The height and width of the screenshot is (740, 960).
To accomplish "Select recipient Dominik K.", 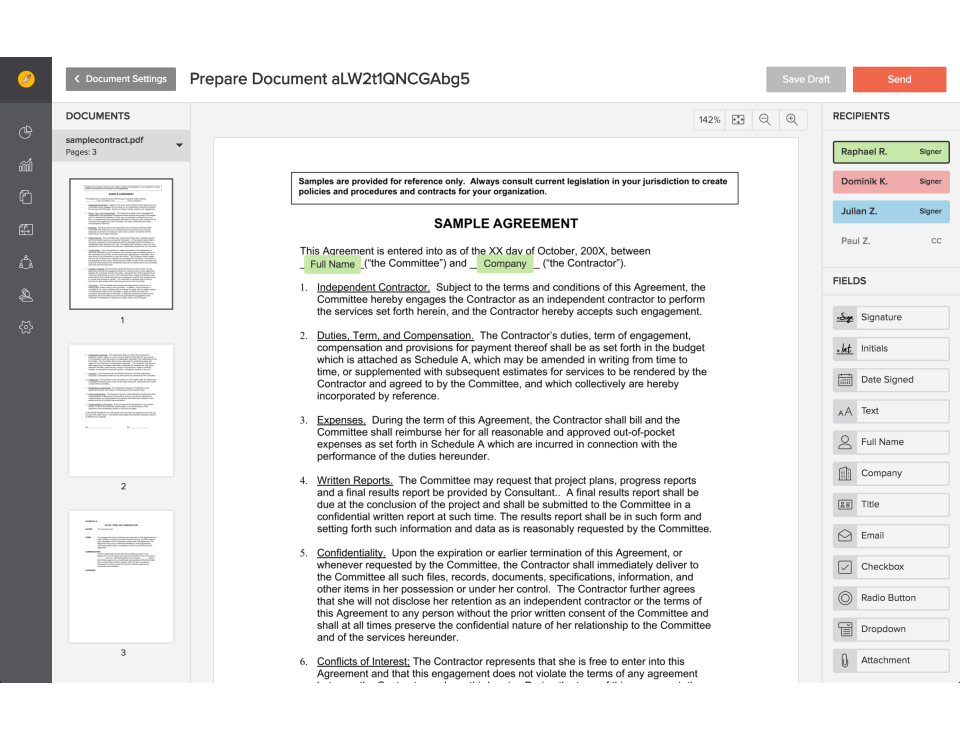I will click(891, 182).
